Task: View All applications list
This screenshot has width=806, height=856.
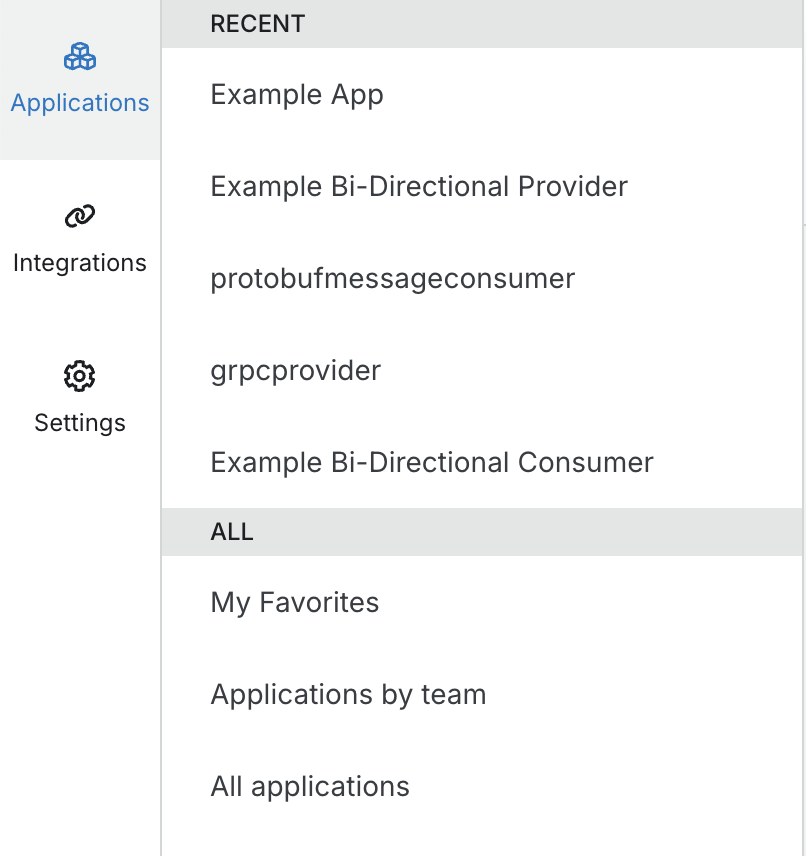Action: [x=309, y=786]
